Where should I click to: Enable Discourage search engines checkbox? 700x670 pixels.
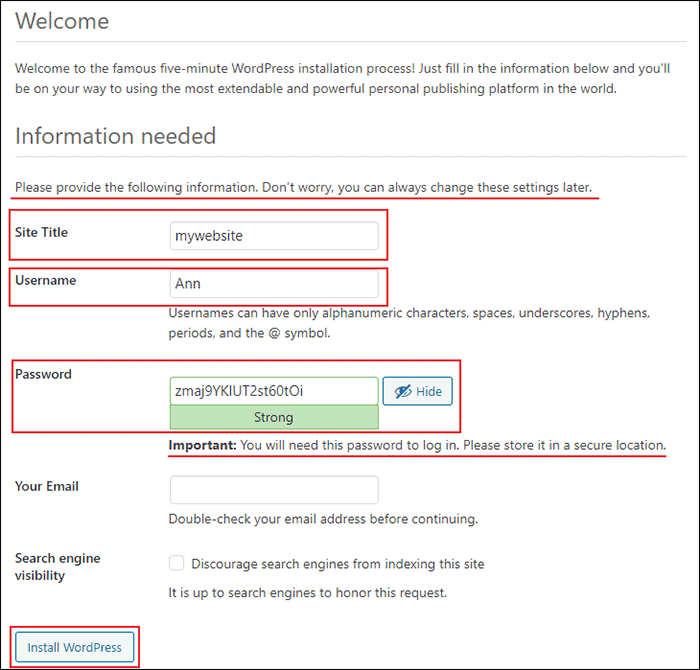click(x=176, y=563)
